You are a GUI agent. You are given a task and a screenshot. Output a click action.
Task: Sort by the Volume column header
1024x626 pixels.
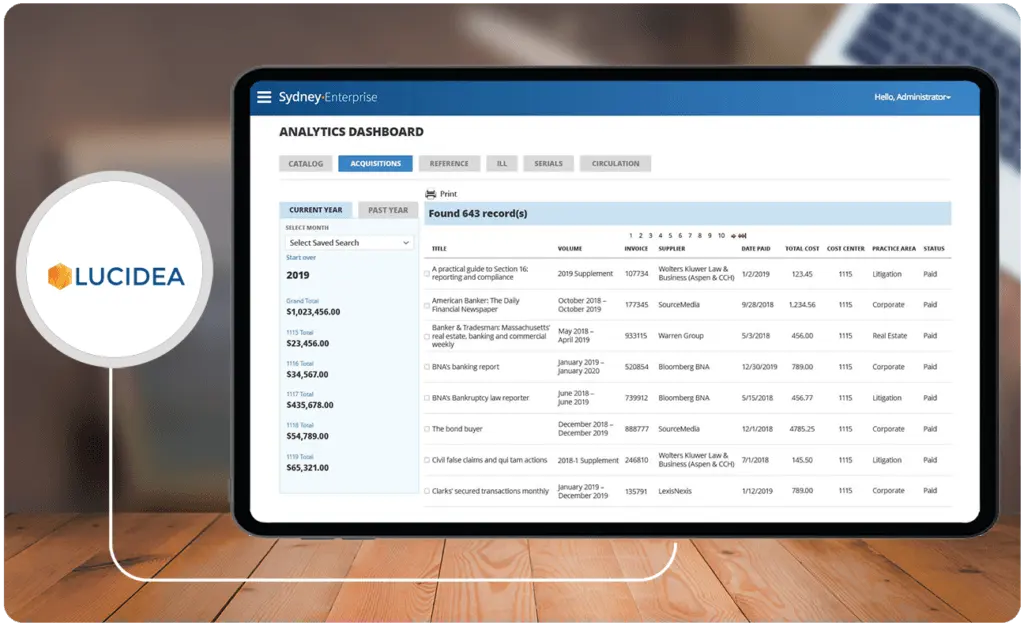[569, 249]
